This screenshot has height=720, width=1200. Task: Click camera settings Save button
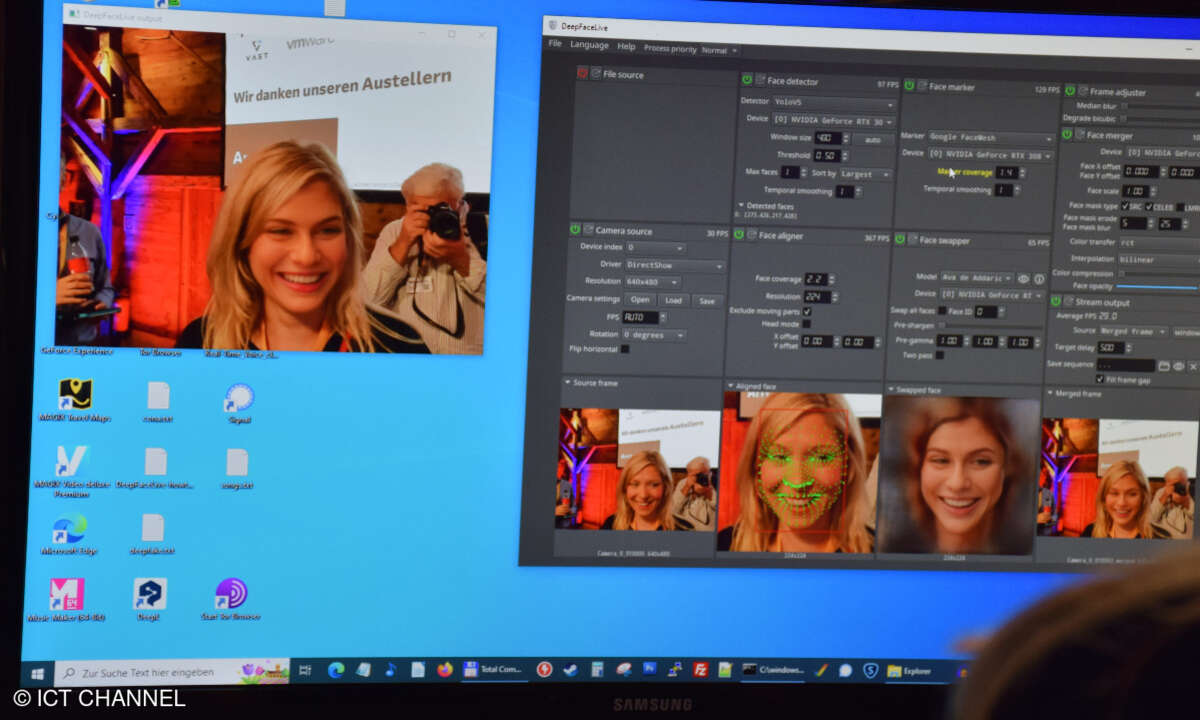[x=707, y=300]
